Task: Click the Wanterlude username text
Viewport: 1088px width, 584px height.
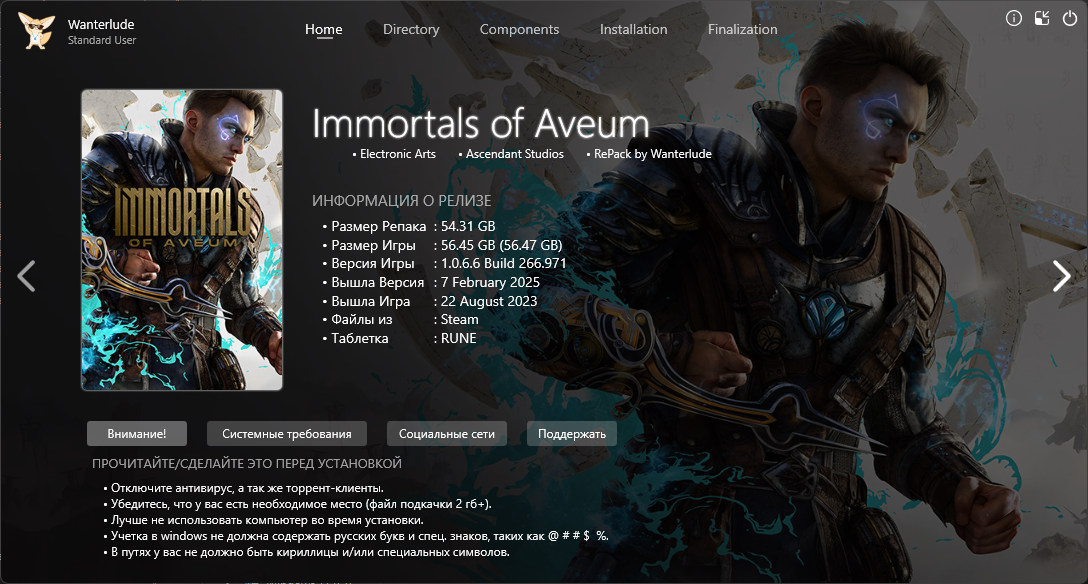Action: point(101,23)
